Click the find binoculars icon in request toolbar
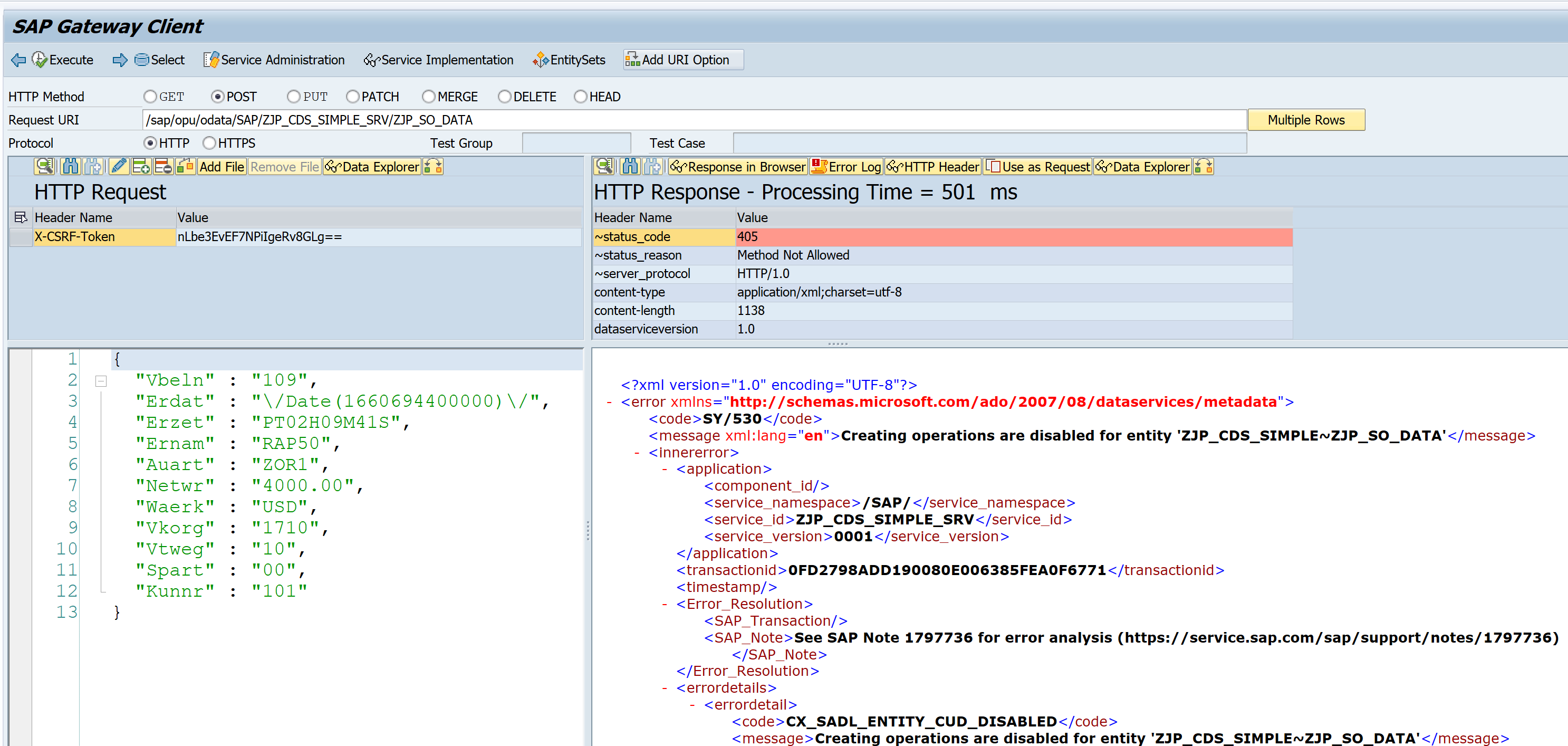Screen dimensions: 1568x746 [70, 166]
